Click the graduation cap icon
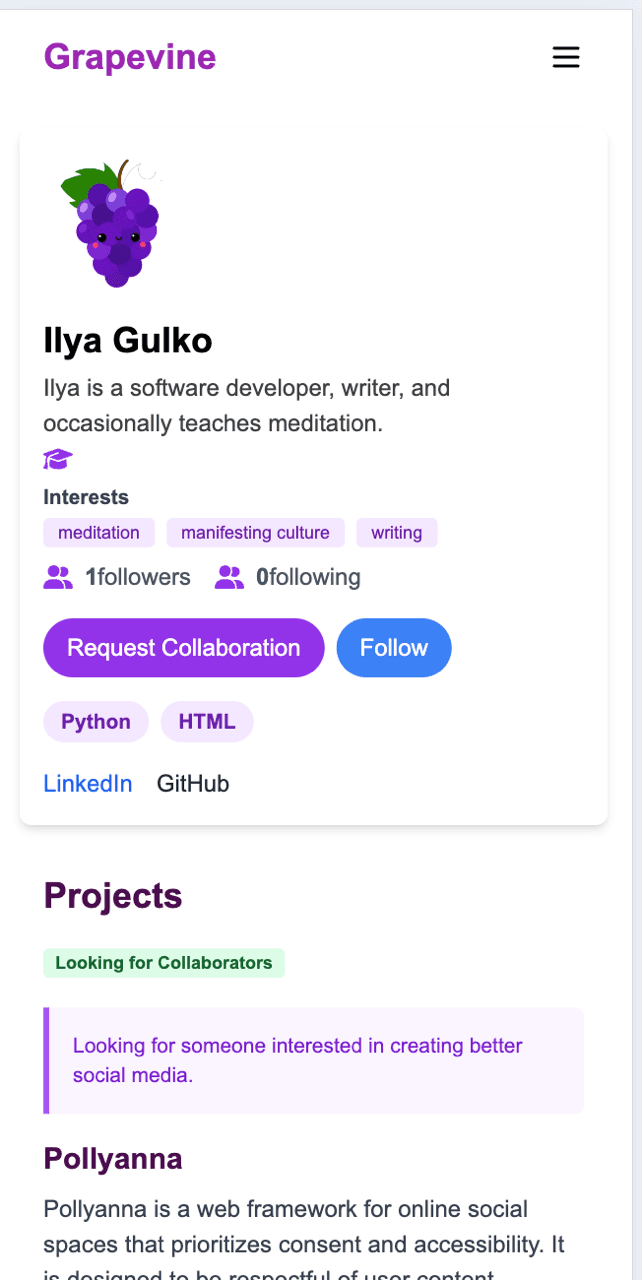Viewport: 642px width, 1280px height. pyautogui.click(x=58, y=460)
